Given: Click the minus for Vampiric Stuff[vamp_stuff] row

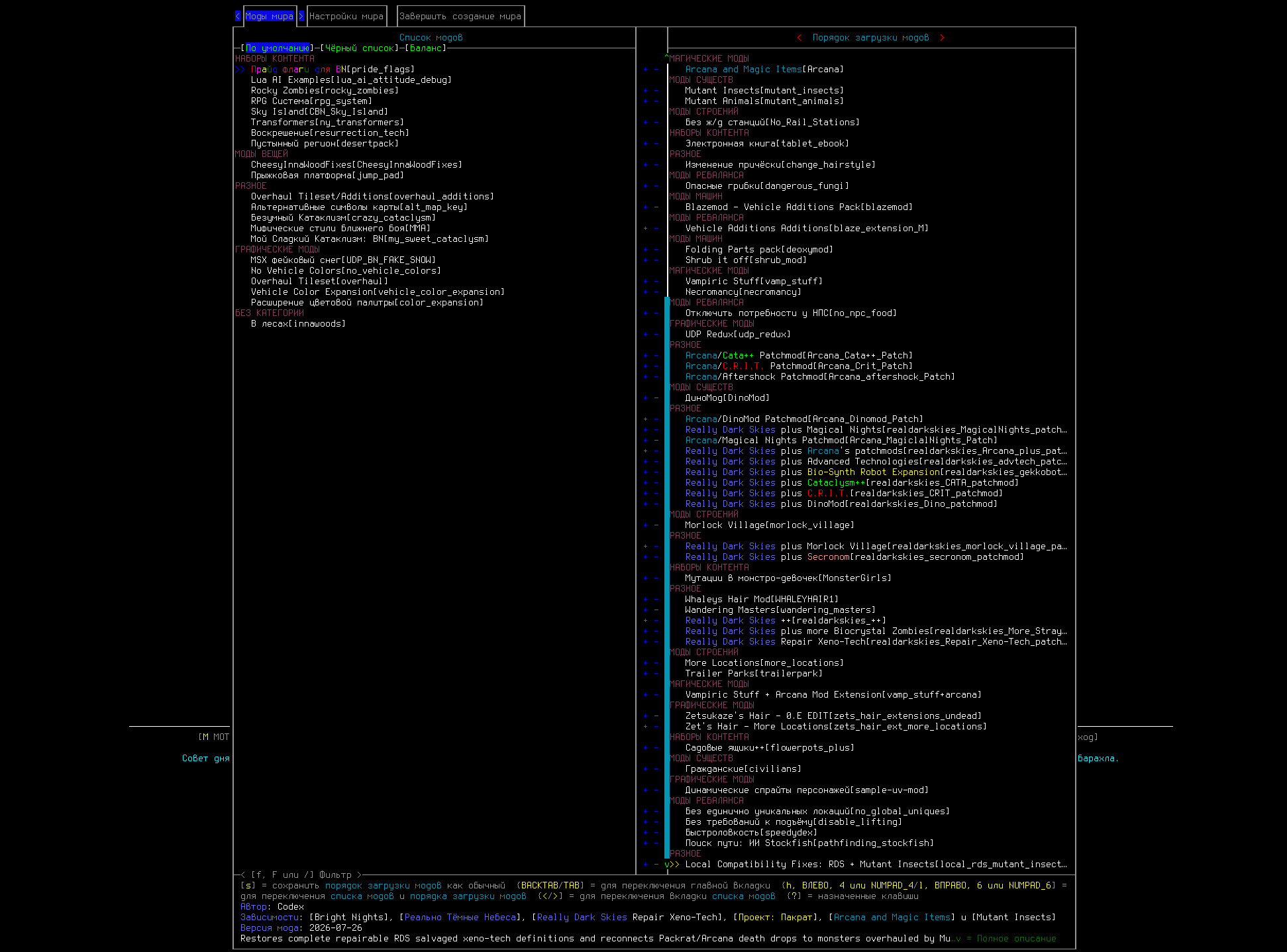Looking at the screenshot, I should [656, 282].
